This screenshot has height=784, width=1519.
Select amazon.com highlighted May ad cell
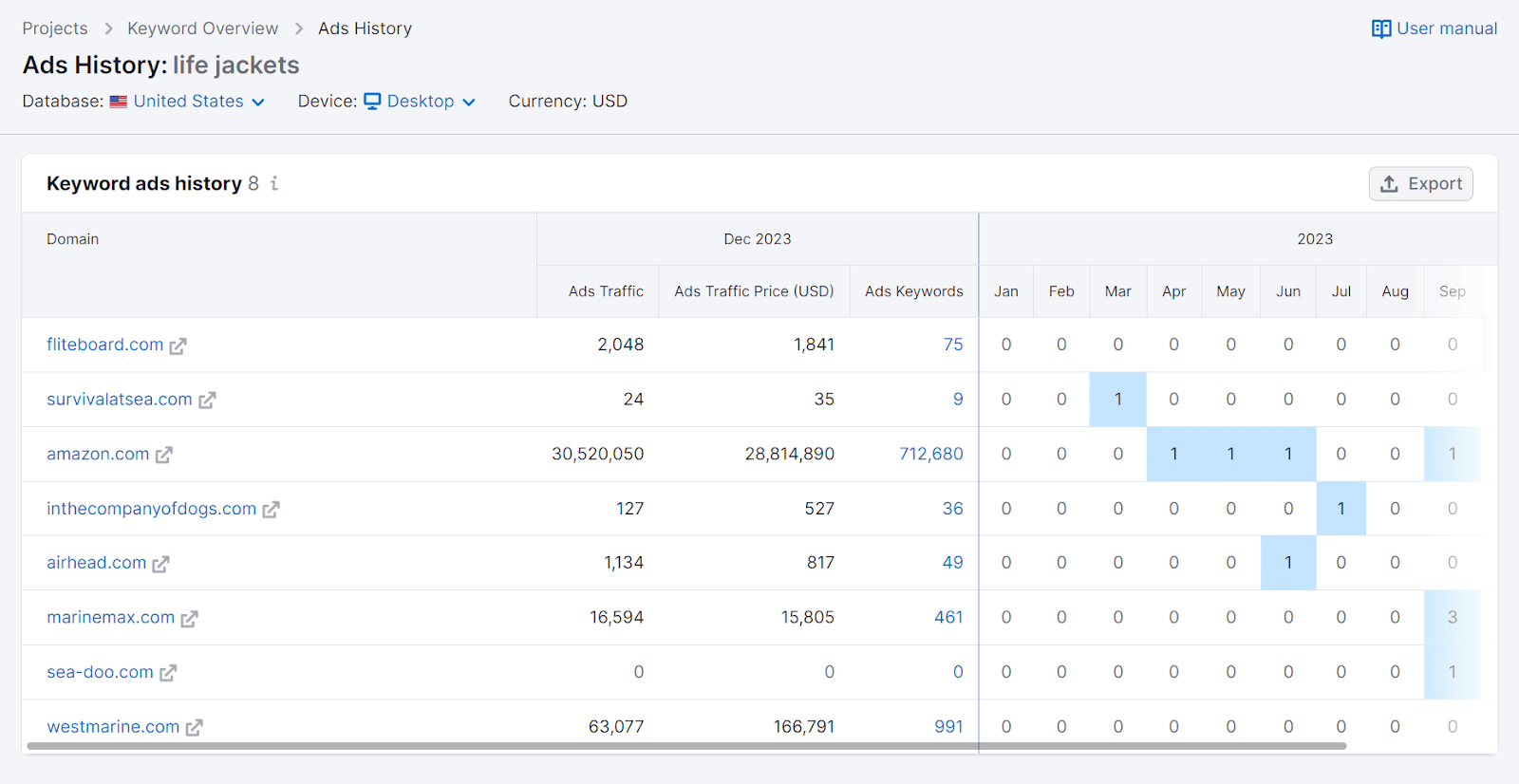[1230, 455]
